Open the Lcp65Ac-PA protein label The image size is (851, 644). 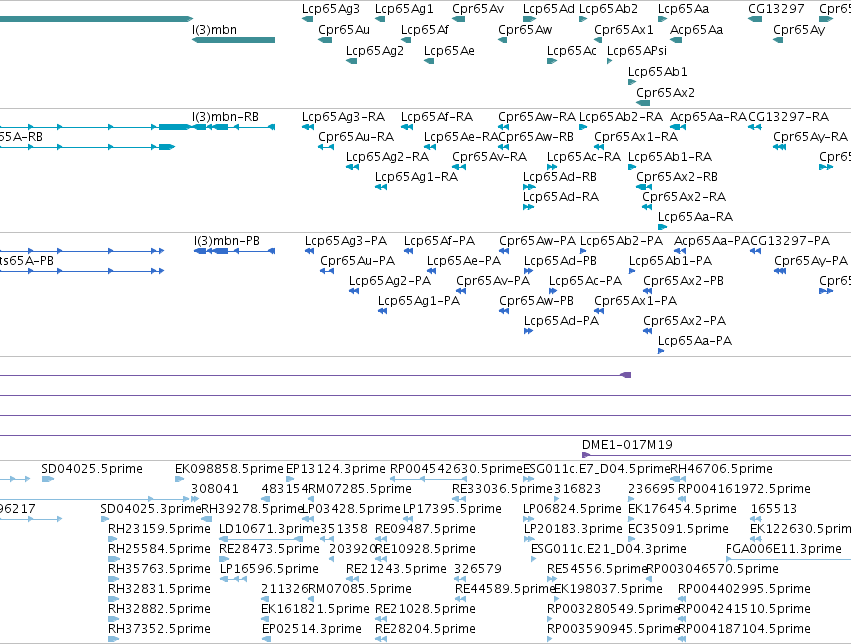585,280
